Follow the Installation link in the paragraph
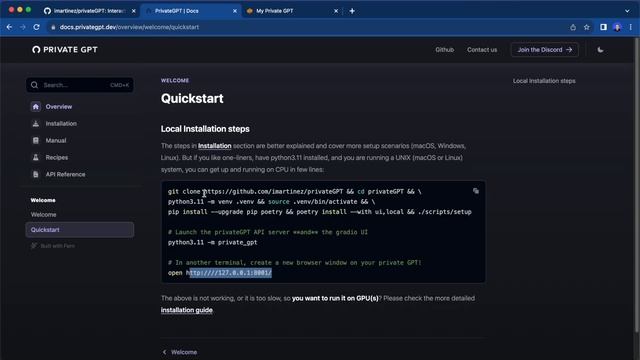This screenshot has height=360, width=640. point(214,146)
